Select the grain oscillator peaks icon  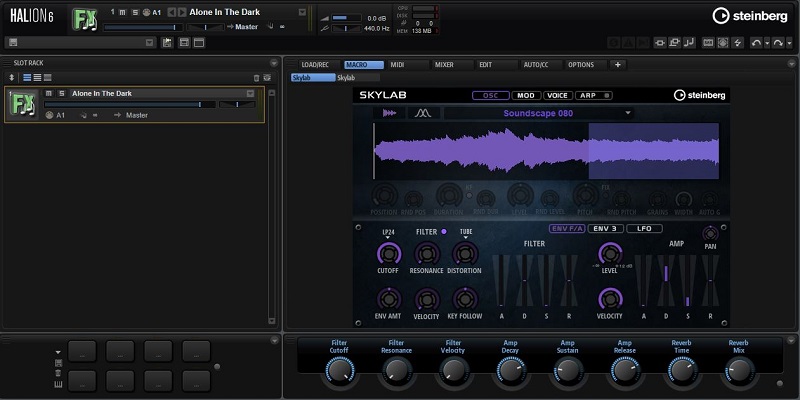pyautogui.click(x=422, y=113)
